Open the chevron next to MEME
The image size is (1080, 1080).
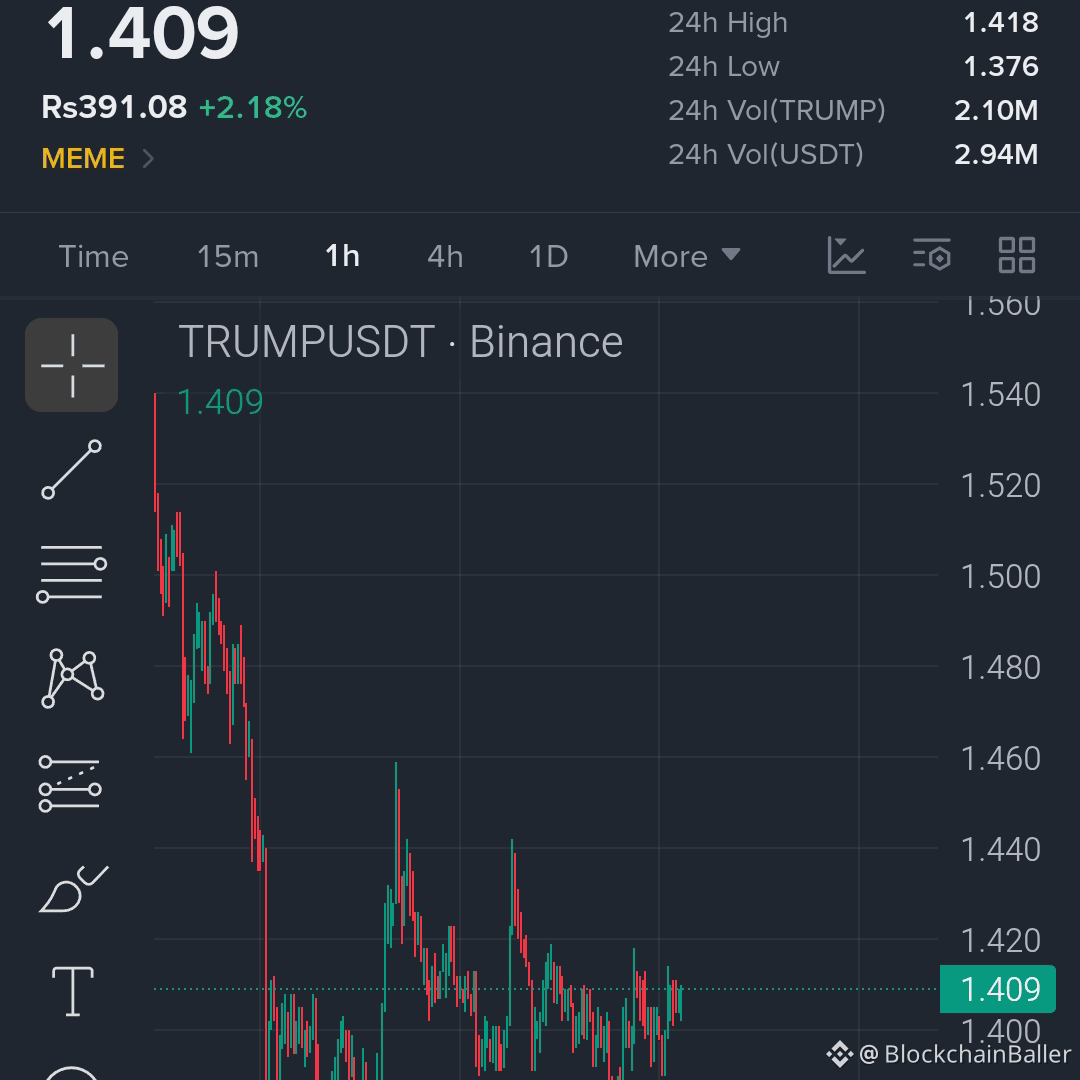(148, 159)
